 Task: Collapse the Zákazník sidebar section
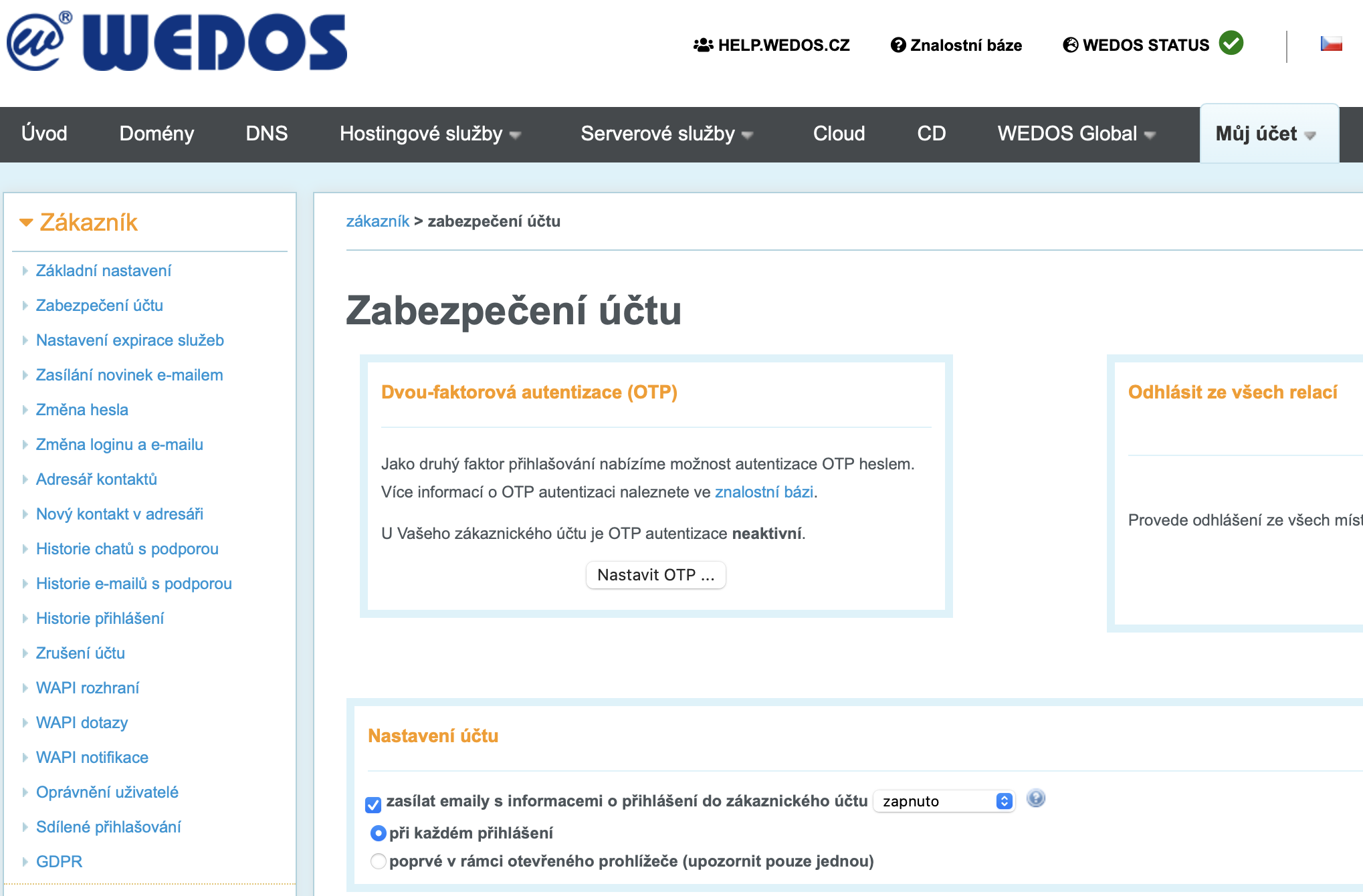(x=78, y=222)
